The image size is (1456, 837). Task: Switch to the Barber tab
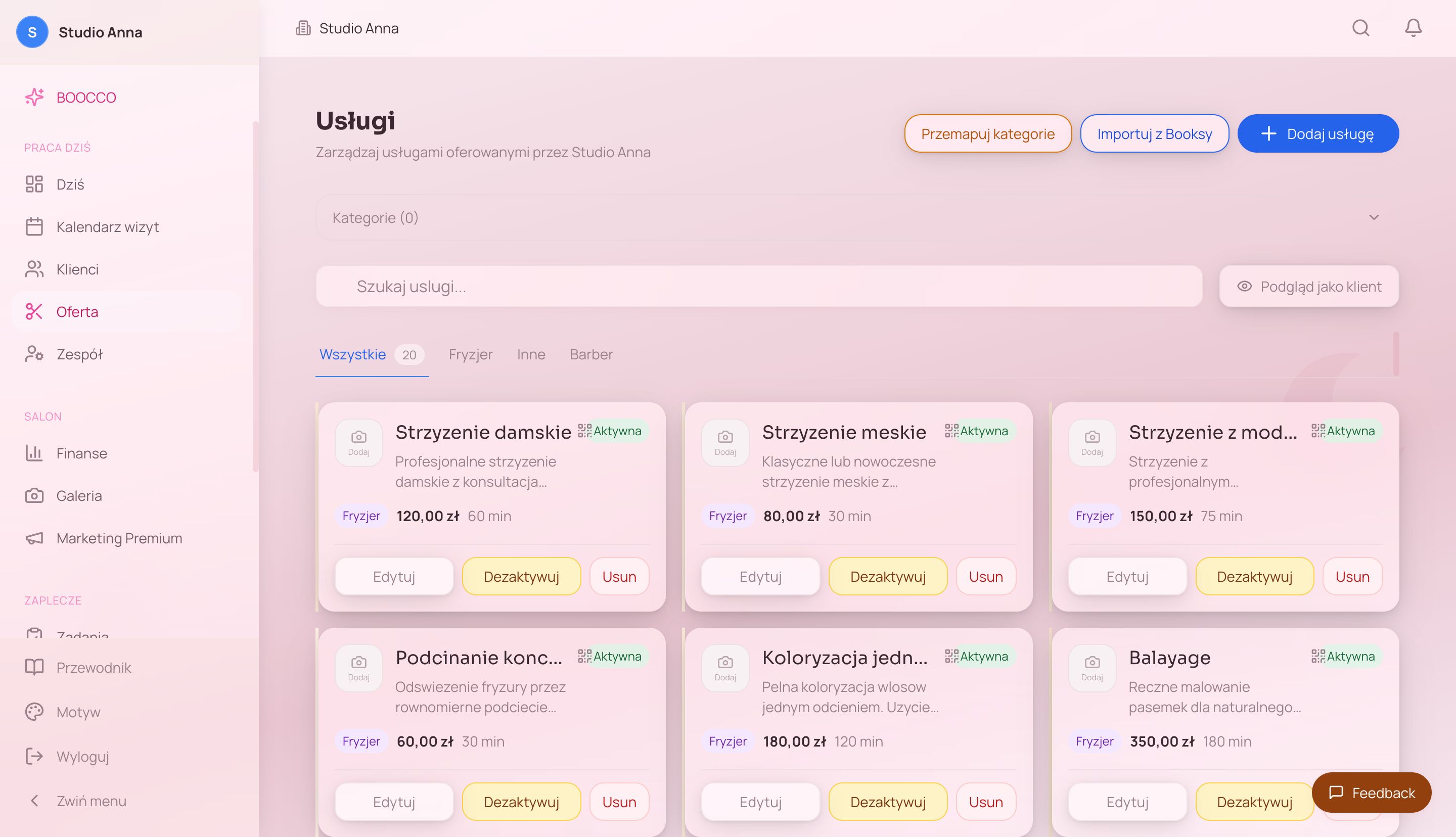coord(591,355)
